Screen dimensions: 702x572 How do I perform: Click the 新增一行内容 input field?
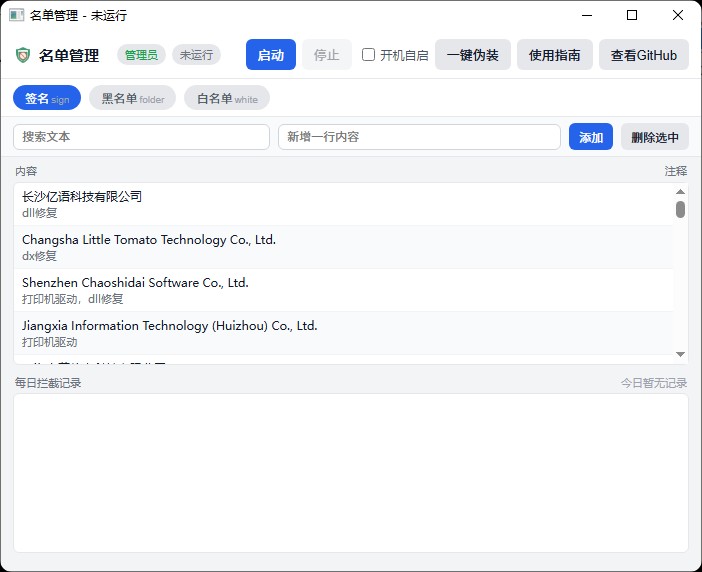[x=419, y=137]
